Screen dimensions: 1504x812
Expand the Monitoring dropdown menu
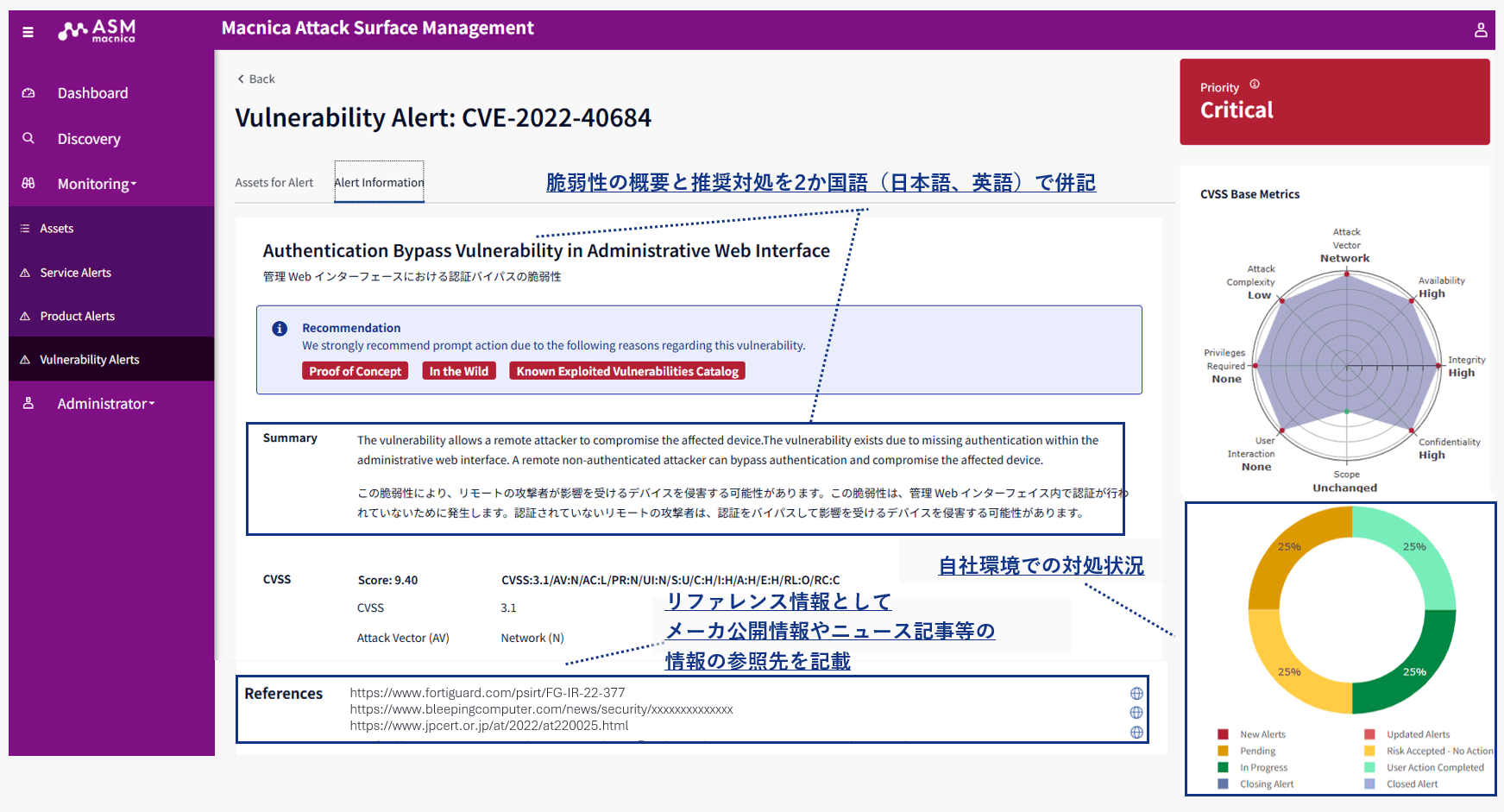[97, 184]
